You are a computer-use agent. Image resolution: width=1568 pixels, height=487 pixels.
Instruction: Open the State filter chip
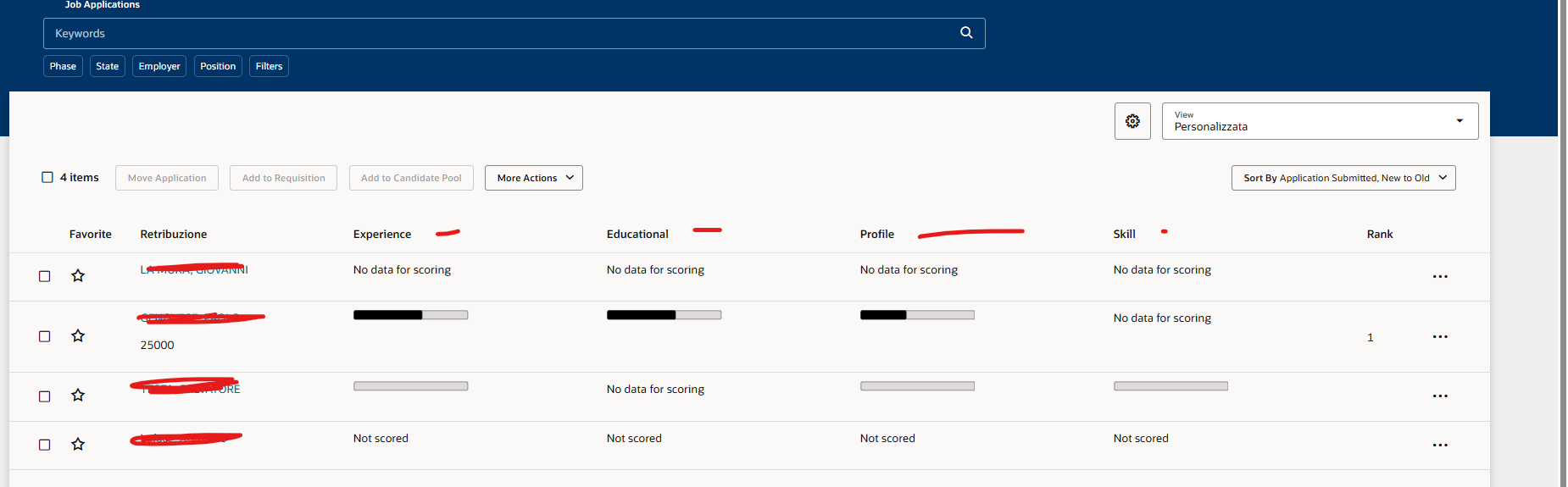[x=108, y=66]
